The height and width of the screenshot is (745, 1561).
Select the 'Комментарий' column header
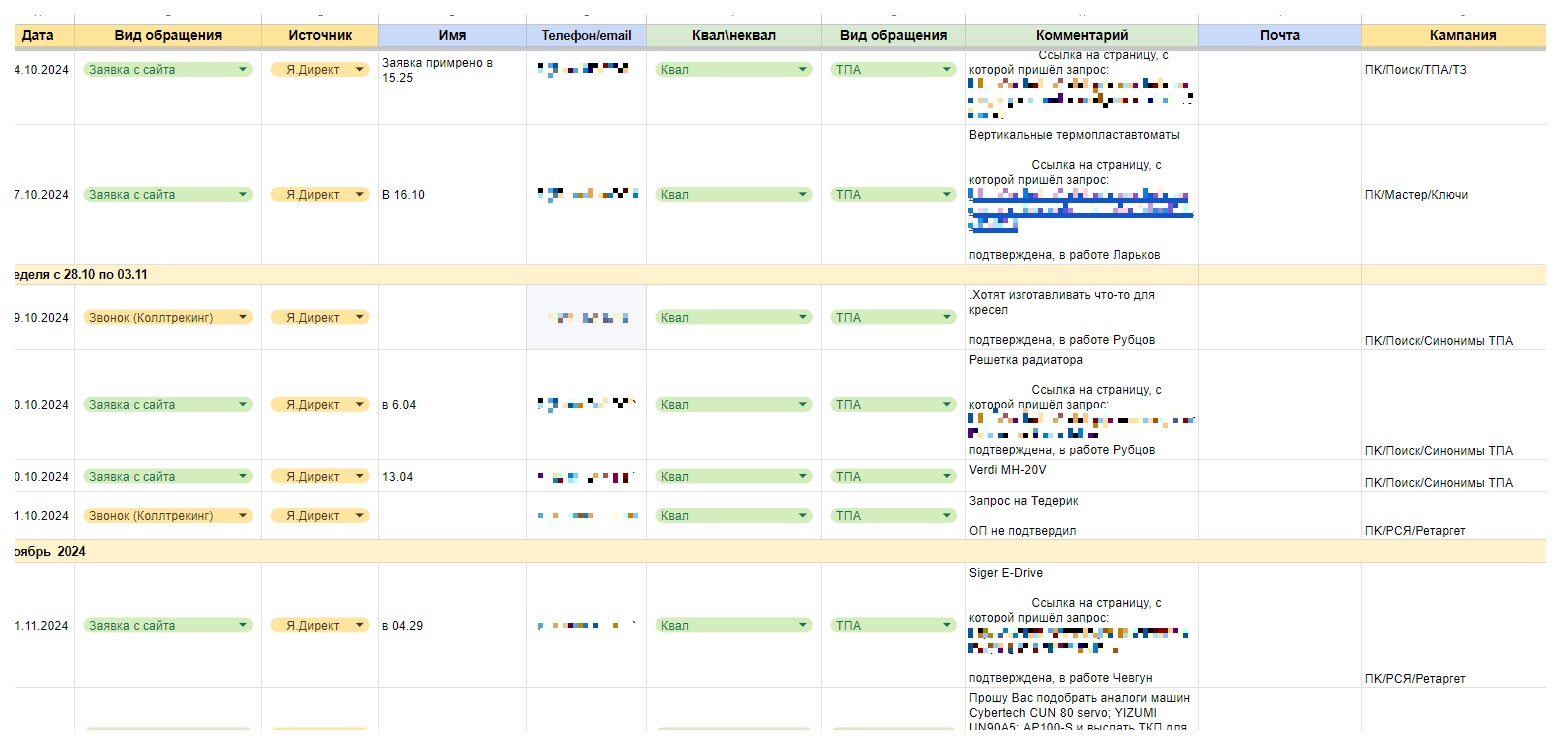pos(1081,35)
